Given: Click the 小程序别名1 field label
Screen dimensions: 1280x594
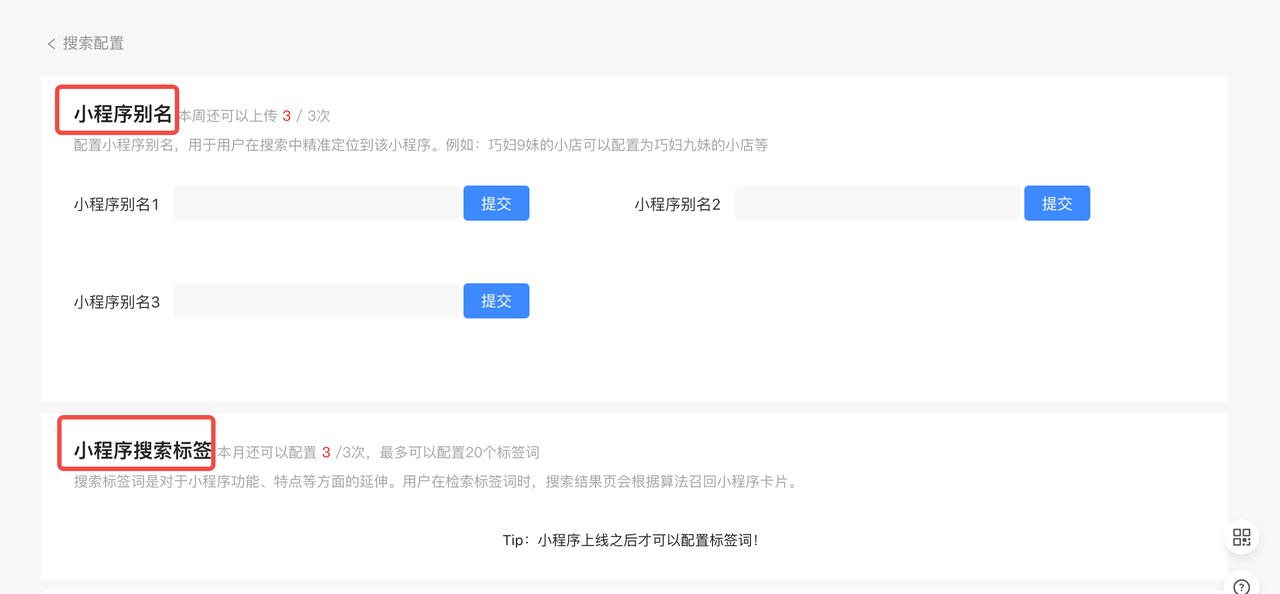Looking at the screenshot, I should pos(116,204).
